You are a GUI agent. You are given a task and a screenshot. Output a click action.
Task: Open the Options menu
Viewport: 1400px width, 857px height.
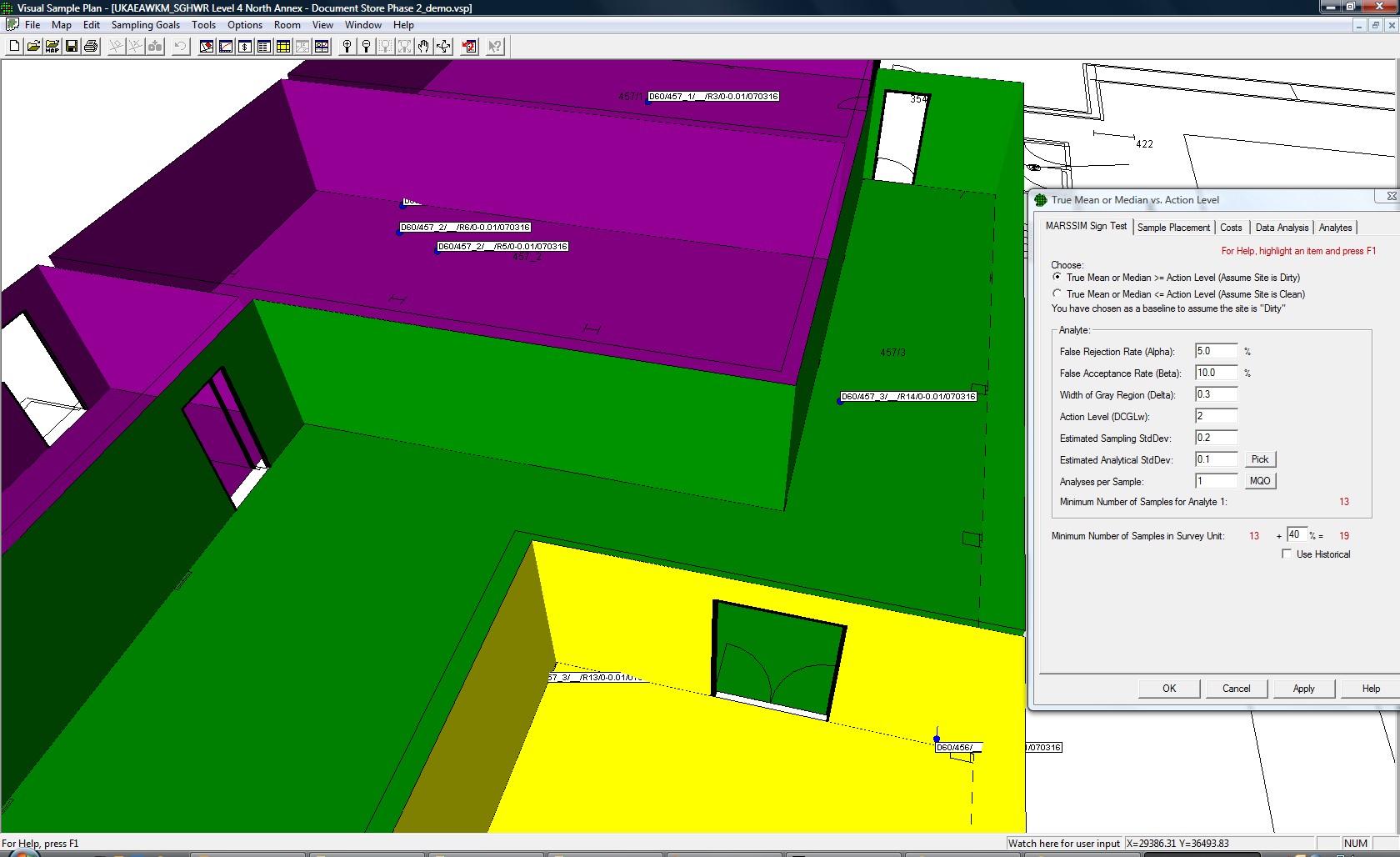tap(245, 25)
